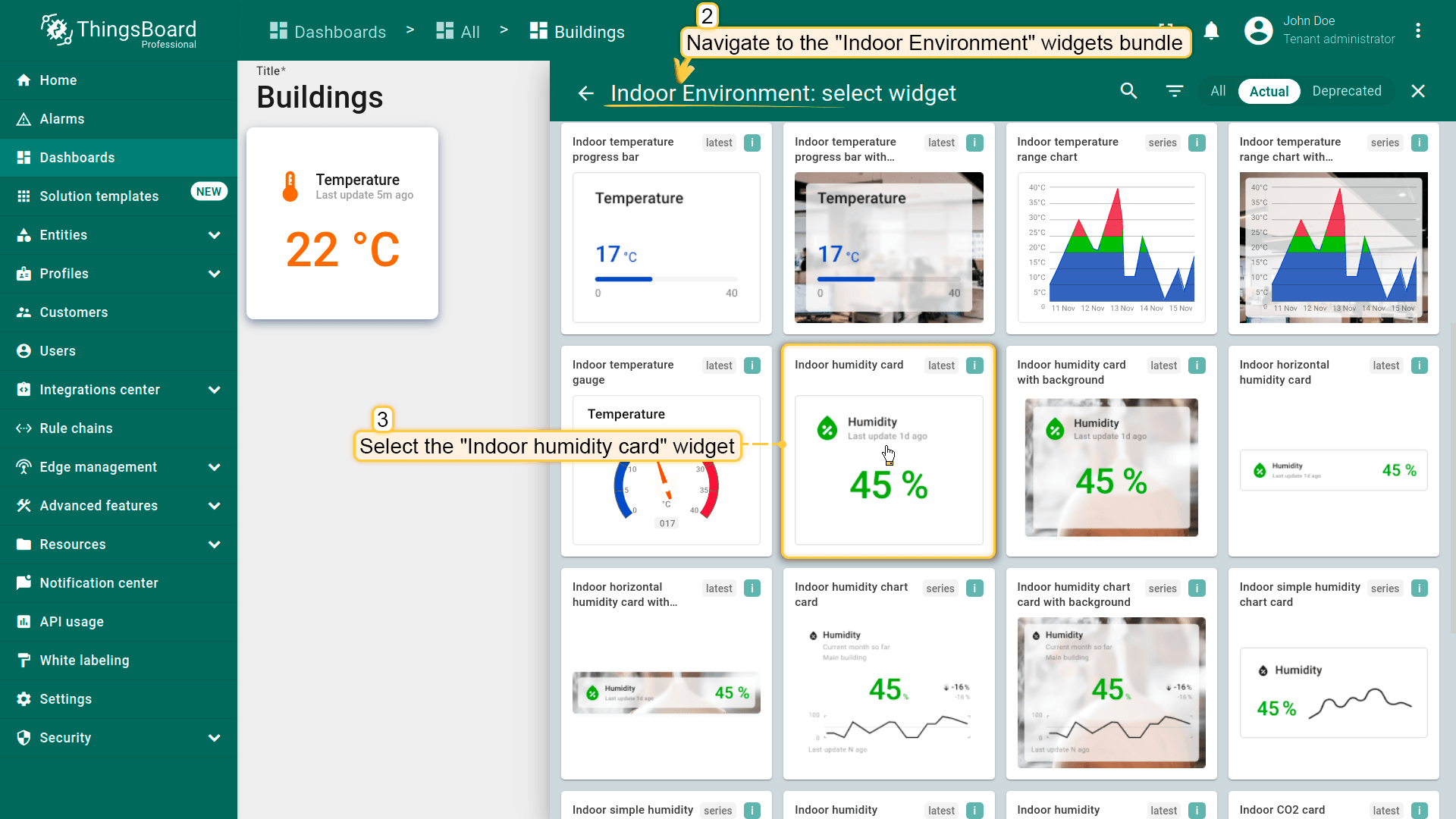Open the widget filter icon

(1174, 91)
